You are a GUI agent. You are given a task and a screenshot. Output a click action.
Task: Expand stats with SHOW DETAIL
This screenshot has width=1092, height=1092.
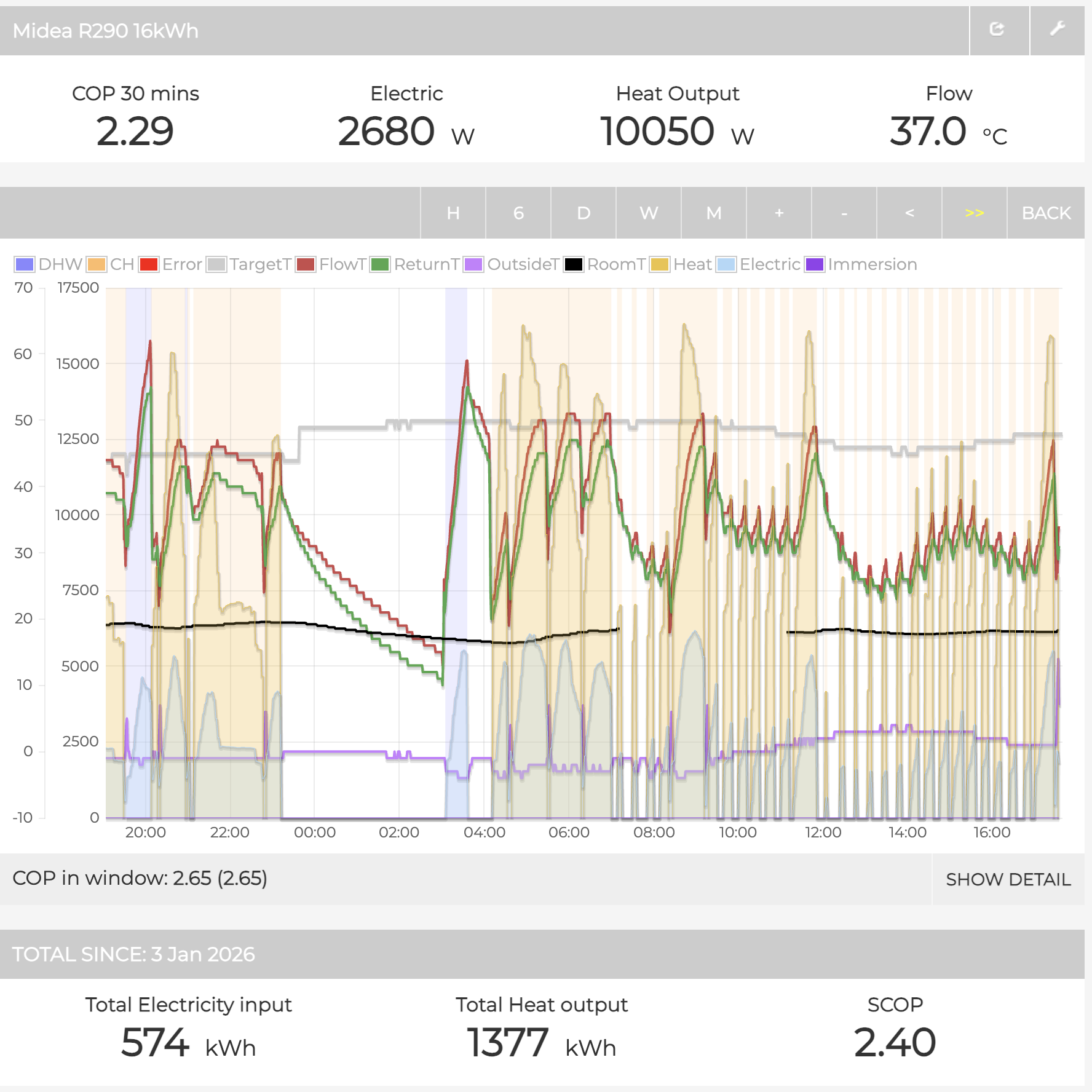[1008, 879]
